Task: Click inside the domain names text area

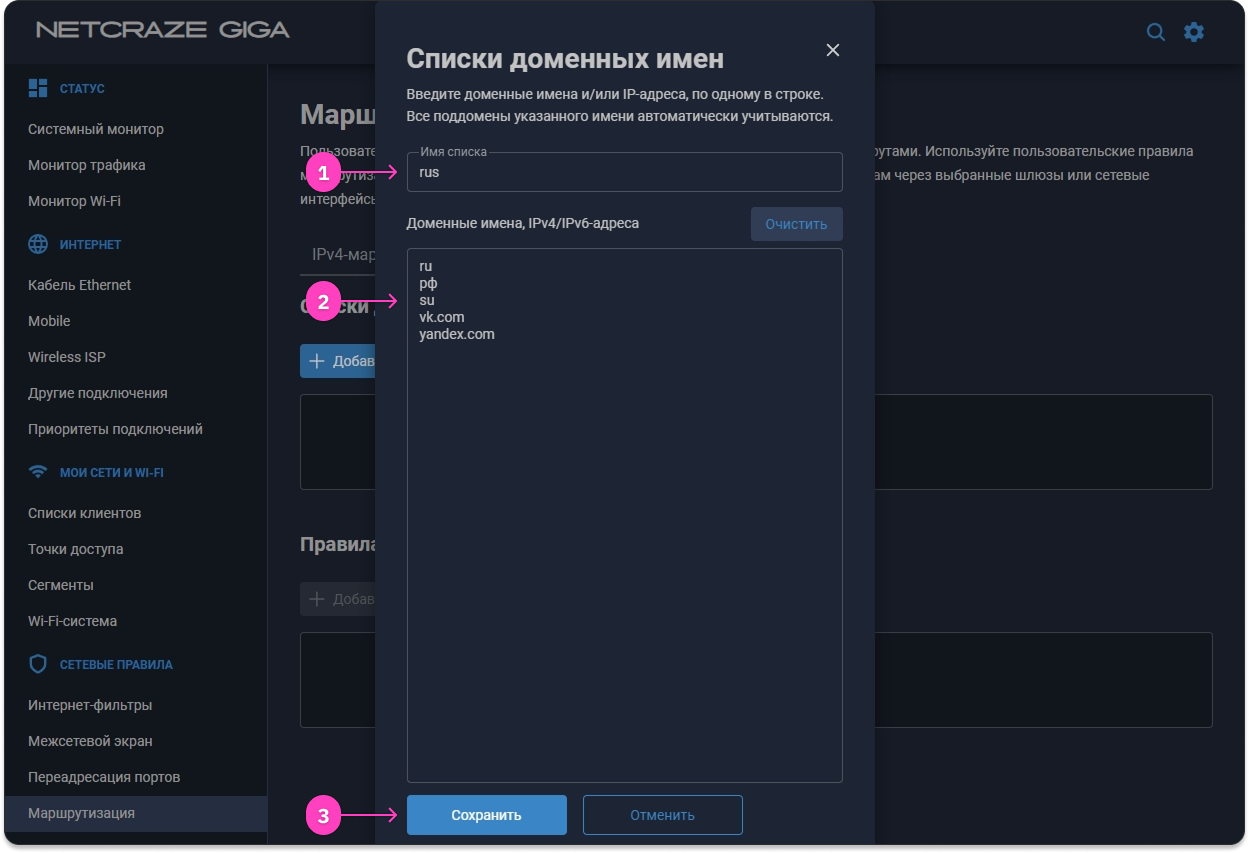Action: (x=624, y=550)
